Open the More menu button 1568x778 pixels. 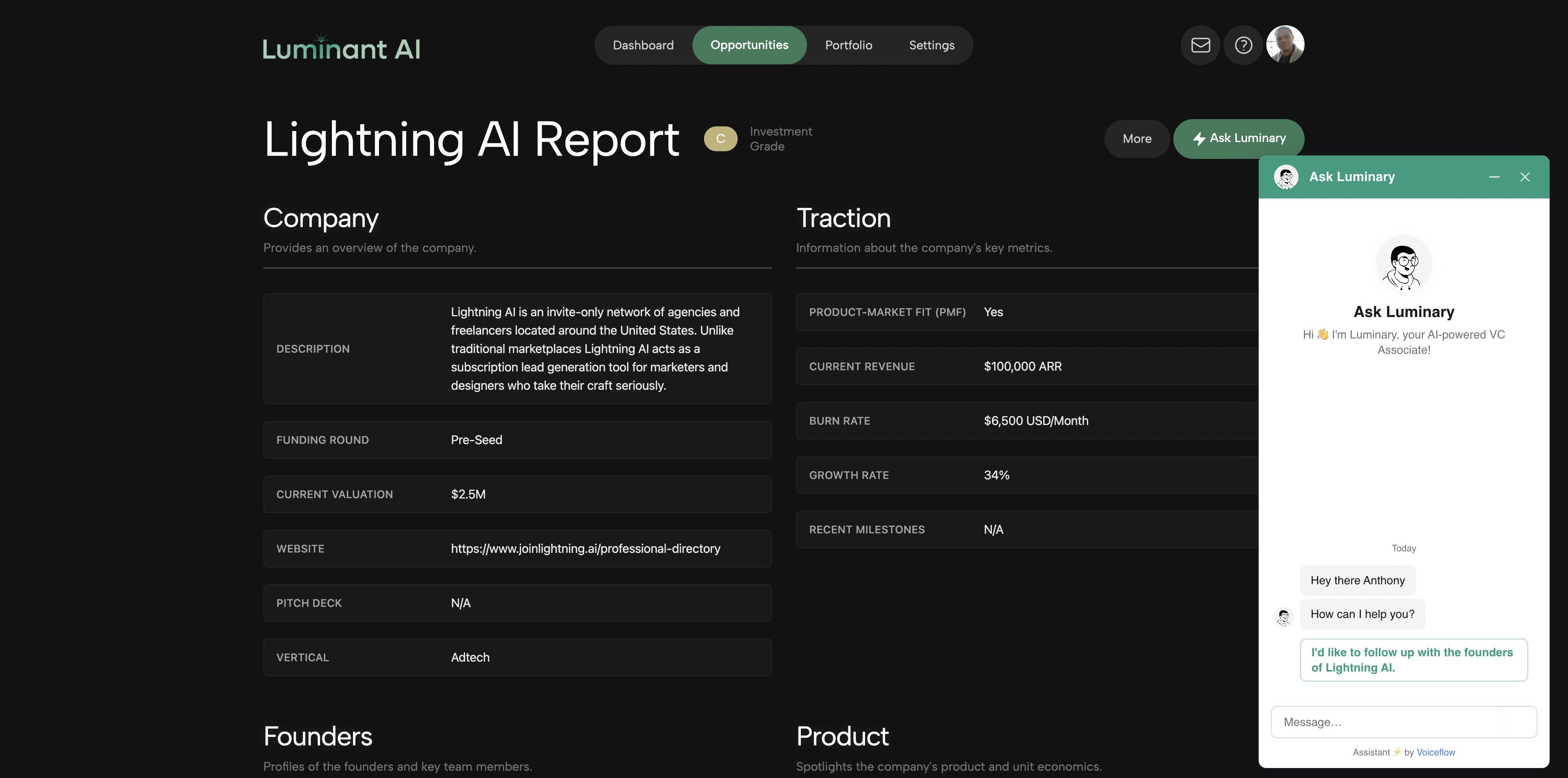coord(1137,139)
